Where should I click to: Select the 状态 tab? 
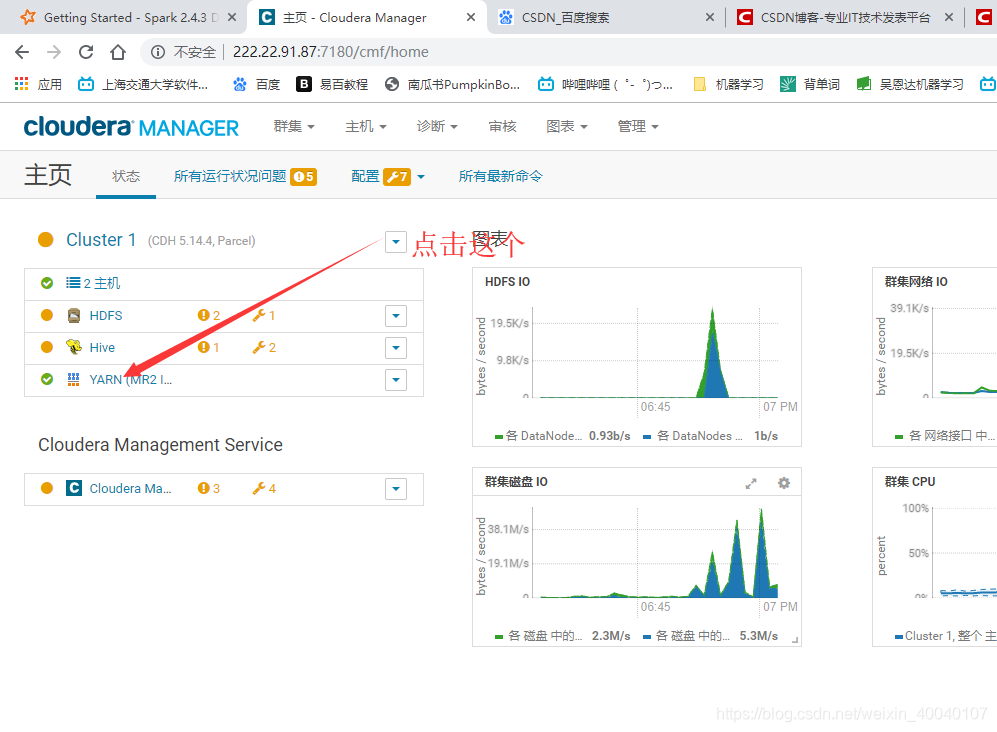[x=126, y=176]
